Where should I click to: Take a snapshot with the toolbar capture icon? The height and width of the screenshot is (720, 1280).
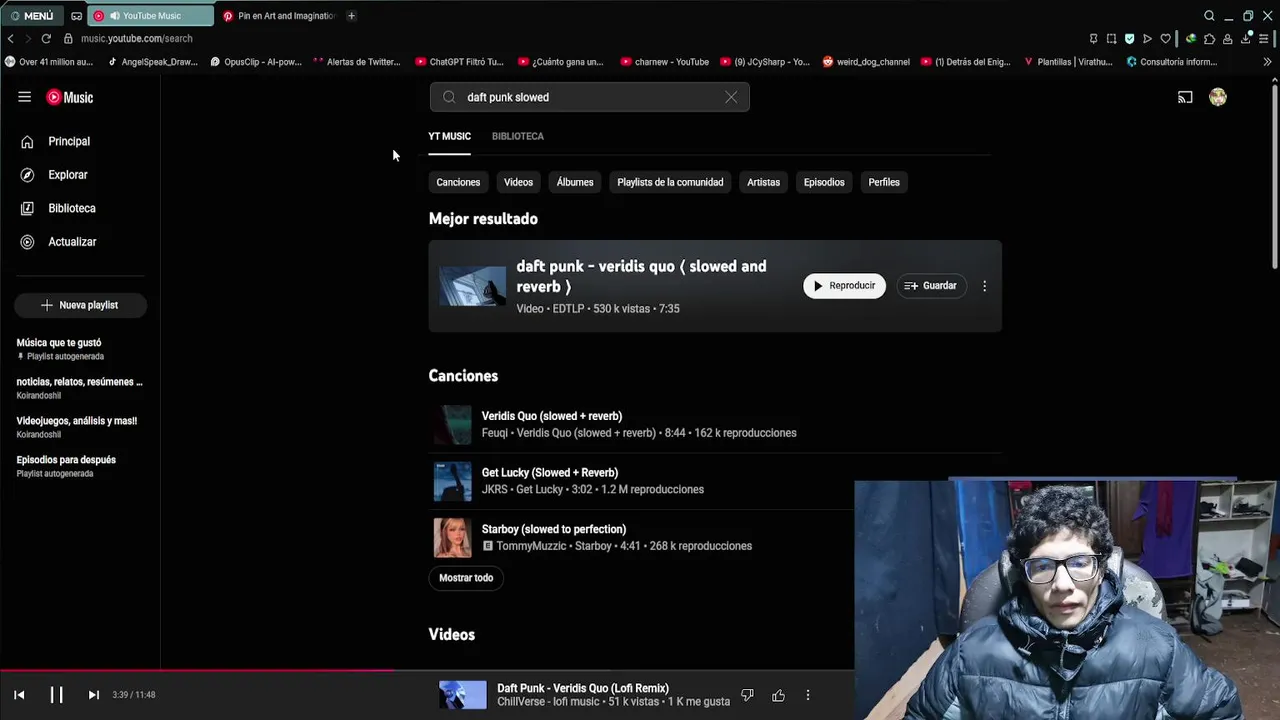tap(1111, 39)
